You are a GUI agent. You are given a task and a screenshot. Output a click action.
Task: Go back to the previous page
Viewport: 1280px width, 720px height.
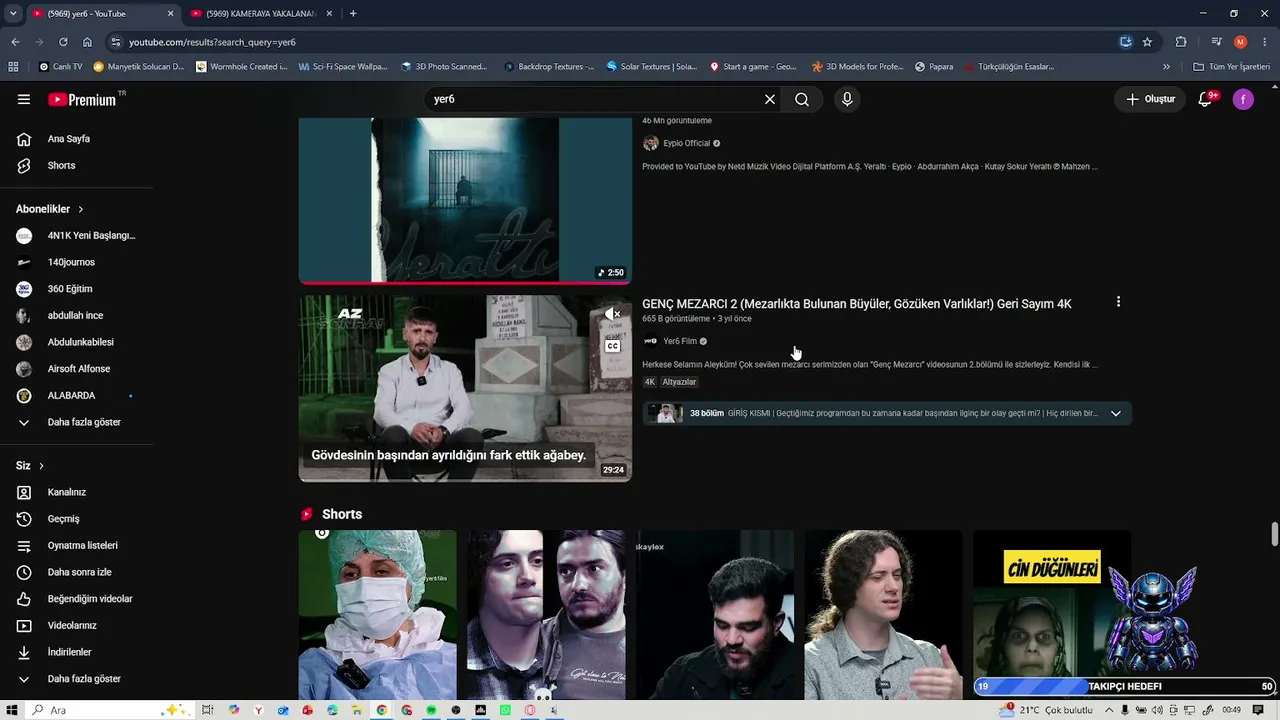[x=15, y=42]
